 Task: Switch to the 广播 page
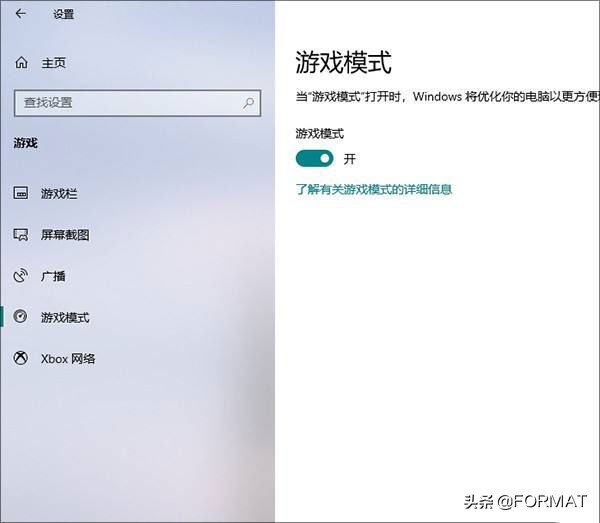tap(53, 276)
